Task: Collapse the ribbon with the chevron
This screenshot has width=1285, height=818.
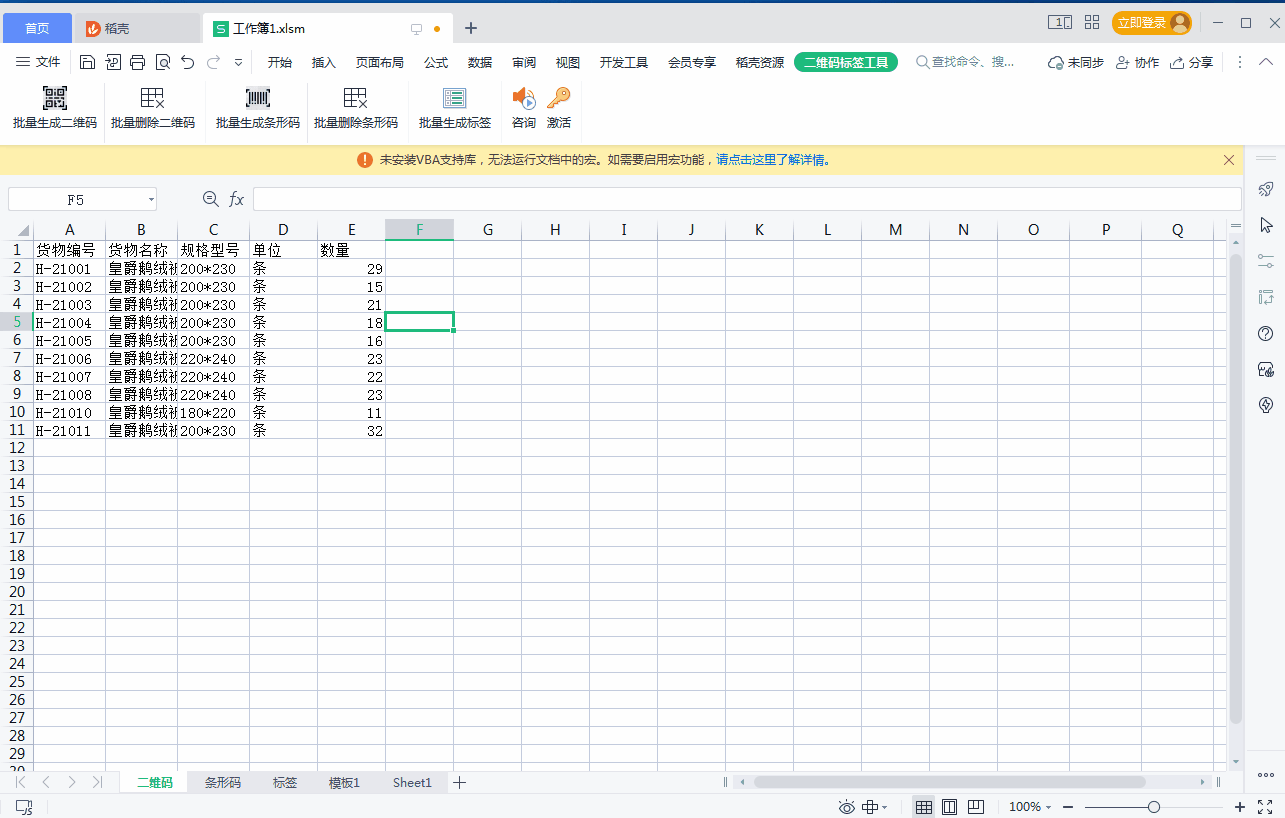Action: pos(1266,63)
